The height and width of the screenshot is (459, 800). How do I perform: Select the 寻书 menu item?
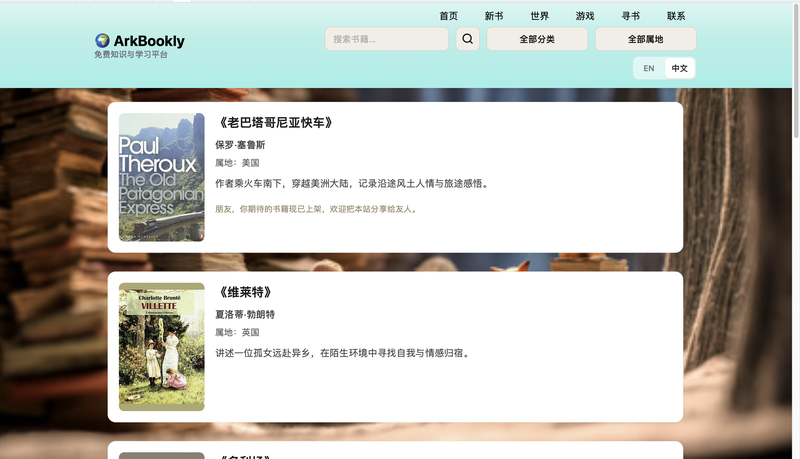(631, 16)
